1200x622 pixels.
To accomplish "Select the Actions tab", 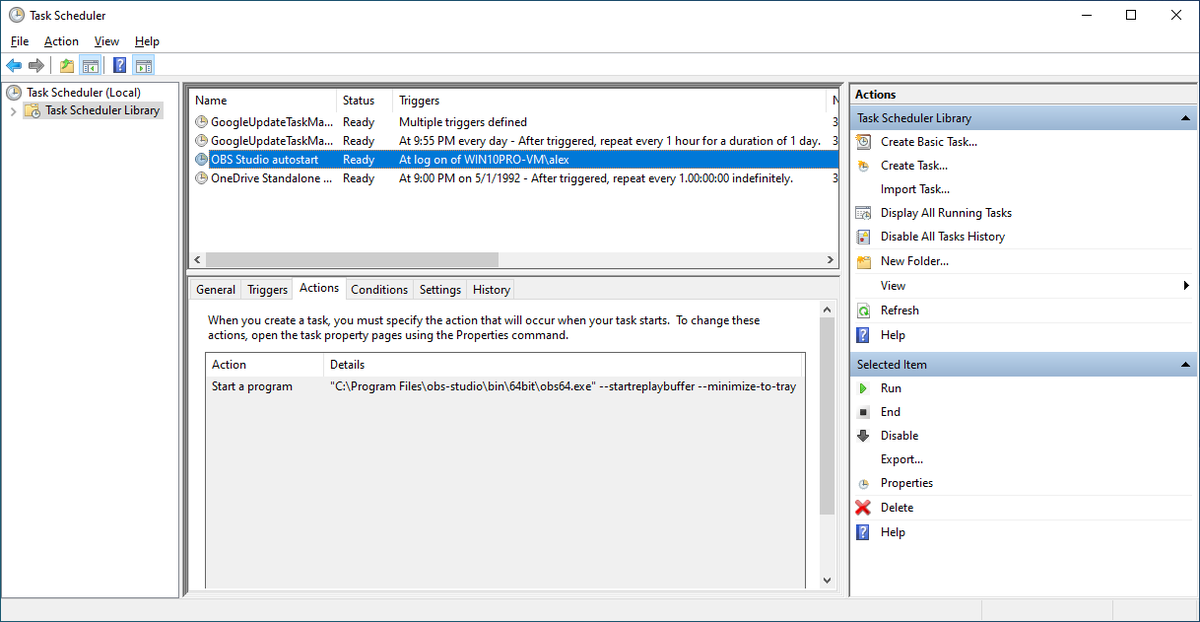I will [x=320, y=288].
